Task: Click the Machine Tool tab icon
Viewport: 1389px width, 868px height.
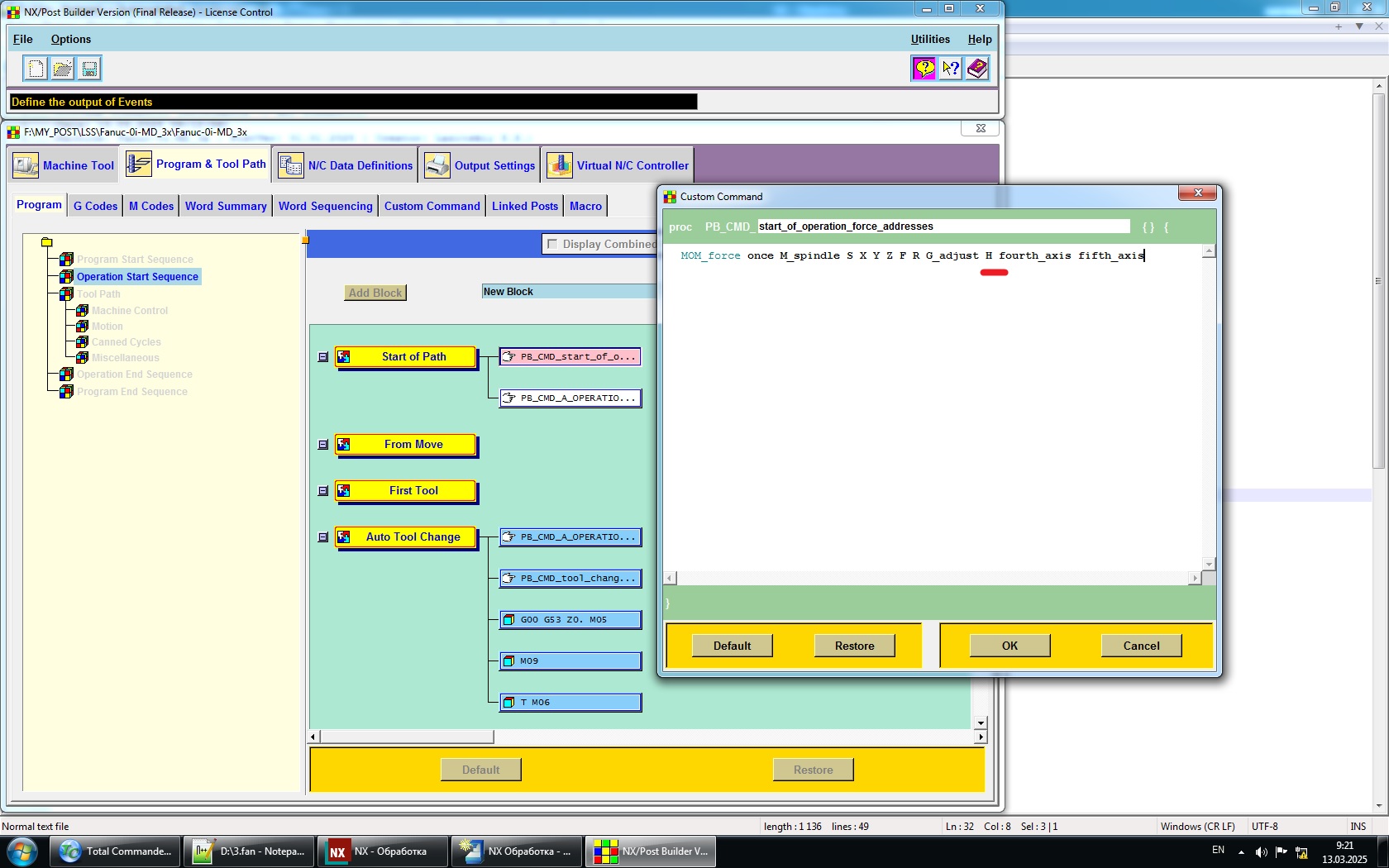Action: 26,165
